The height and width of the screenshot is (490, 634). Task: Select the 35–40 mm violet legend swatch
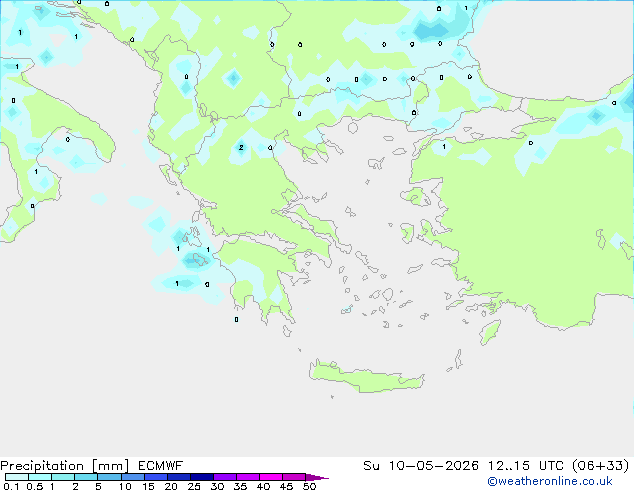247,477
